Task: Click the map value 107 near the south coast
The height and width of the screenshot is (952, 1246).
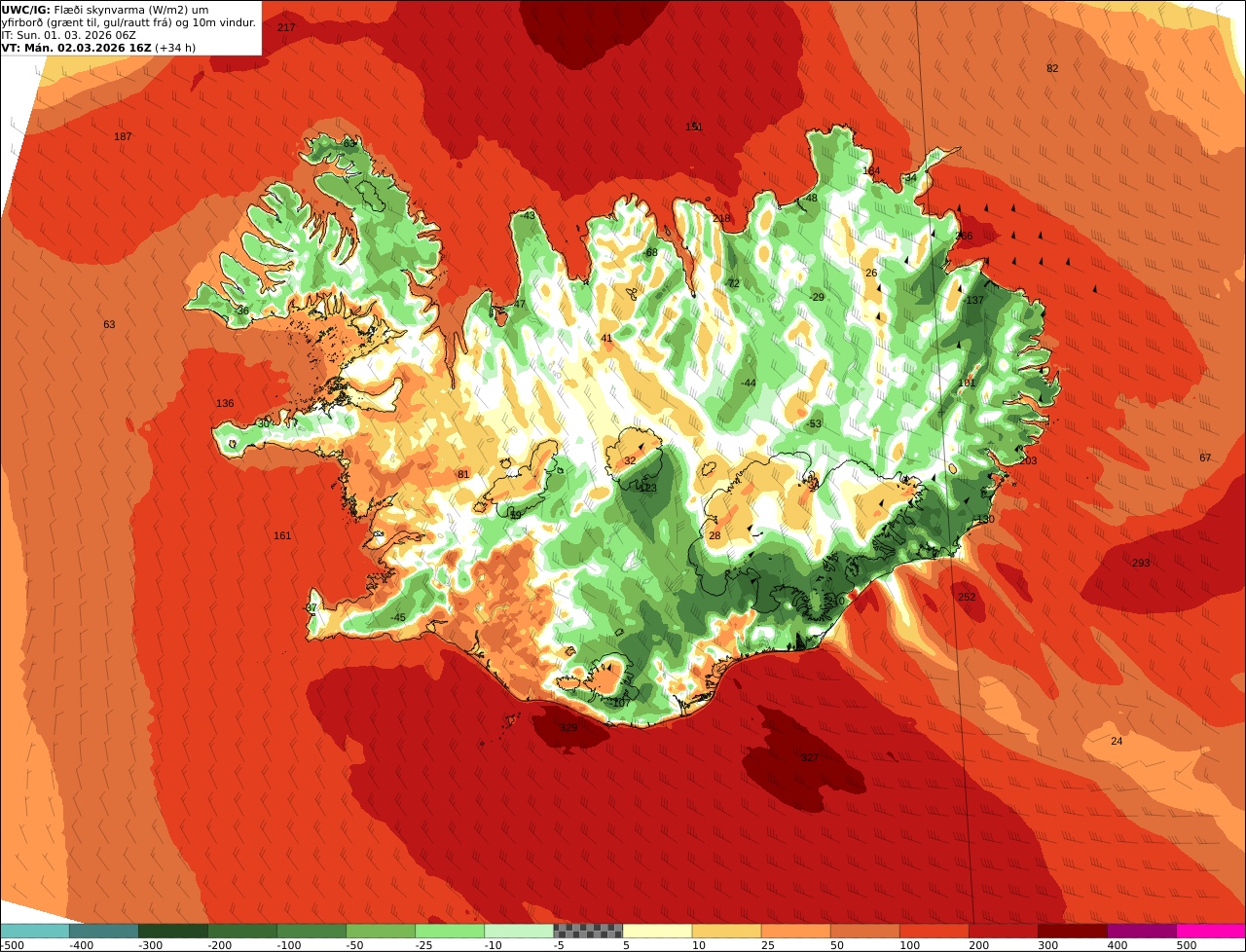Action: click(x=621, y=703)
